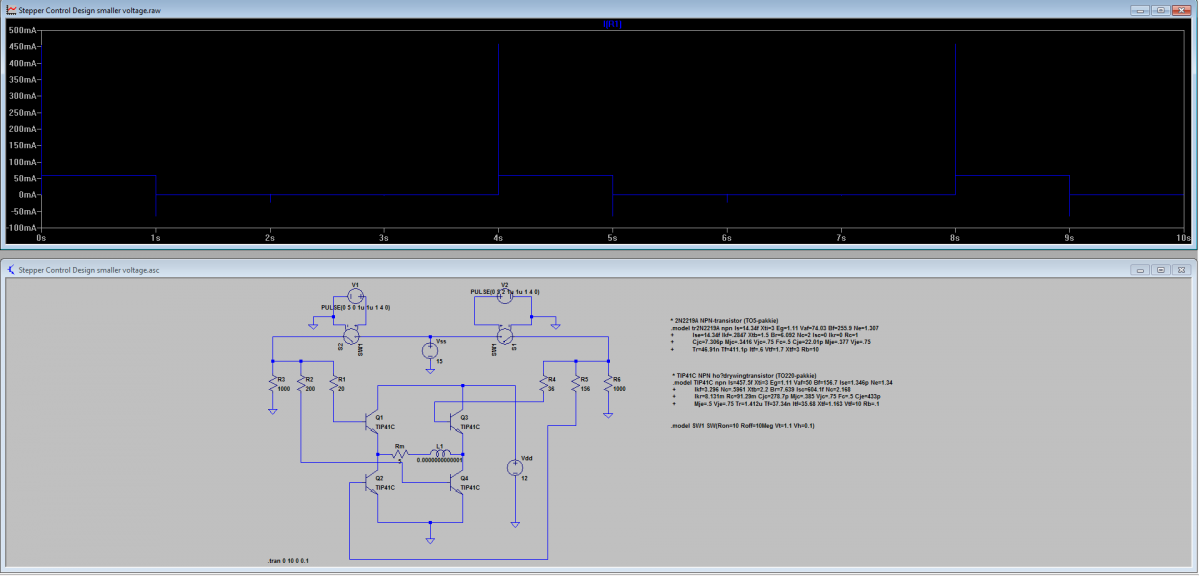Click the 500mA vertical axis label
This screenshot has height=576, width=1200.
(21, 30)
